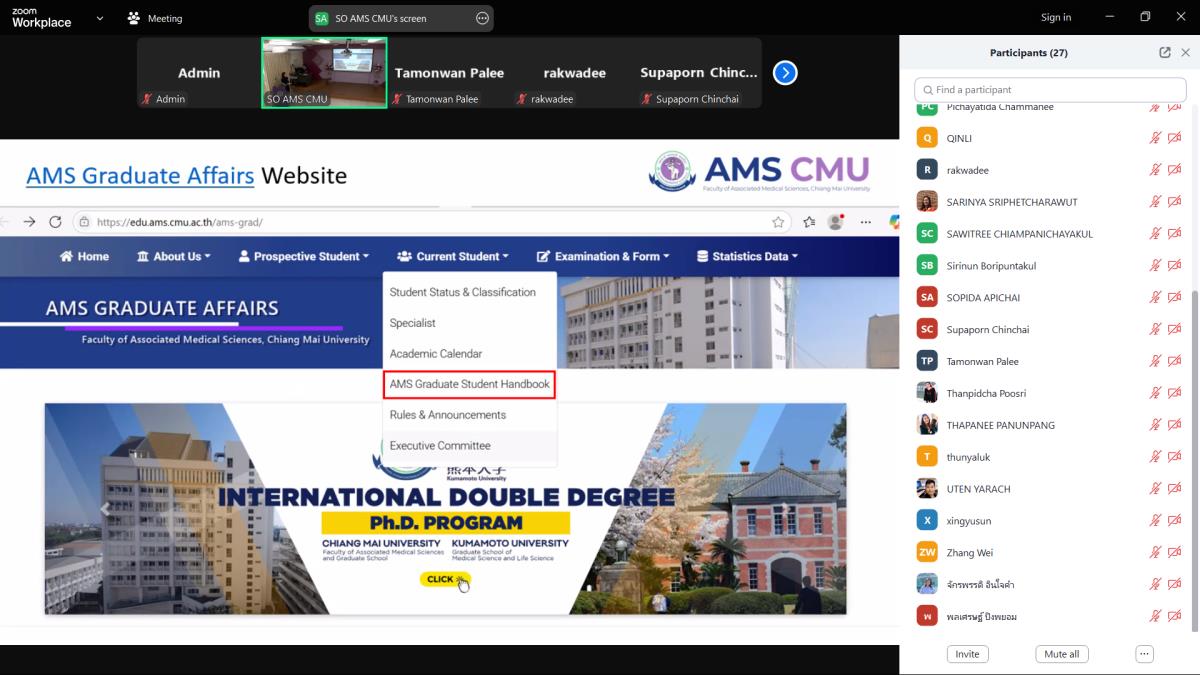Click the Find a participant search field
The image size is (1200, 675).
tap(1049, 89)
